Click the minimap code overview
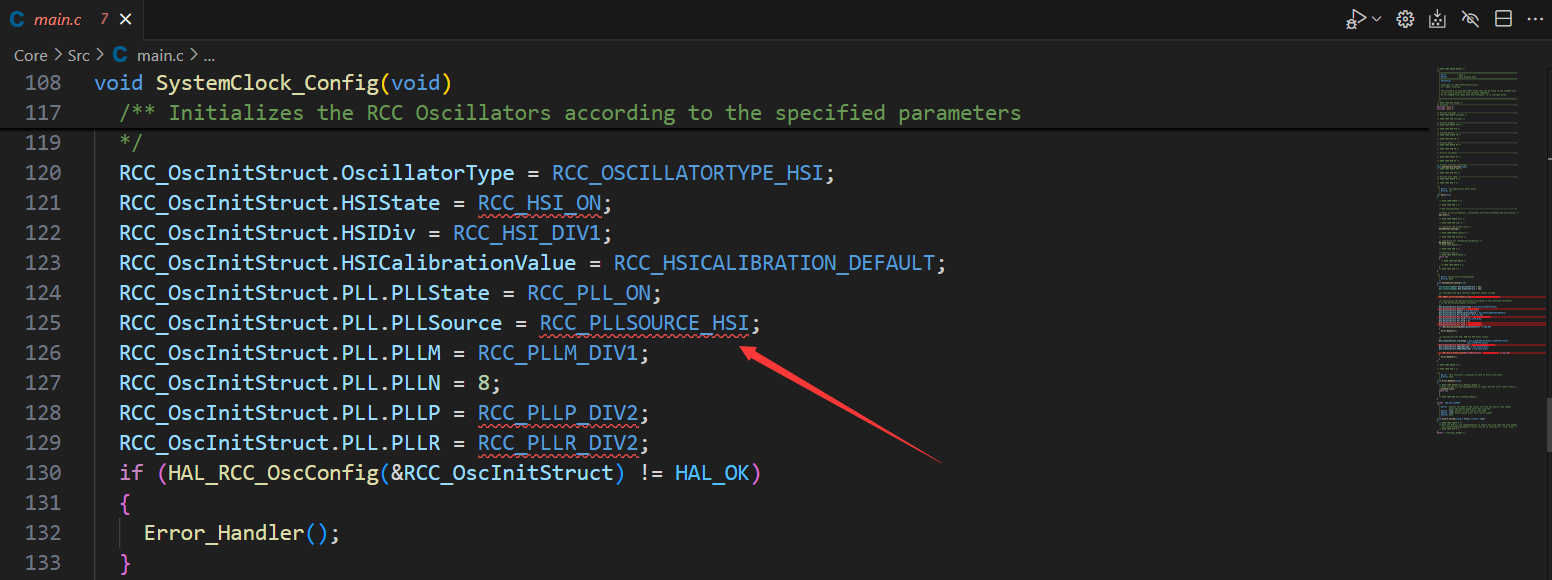Viewport: 1552px width, 580px height. pos(1475,250)
